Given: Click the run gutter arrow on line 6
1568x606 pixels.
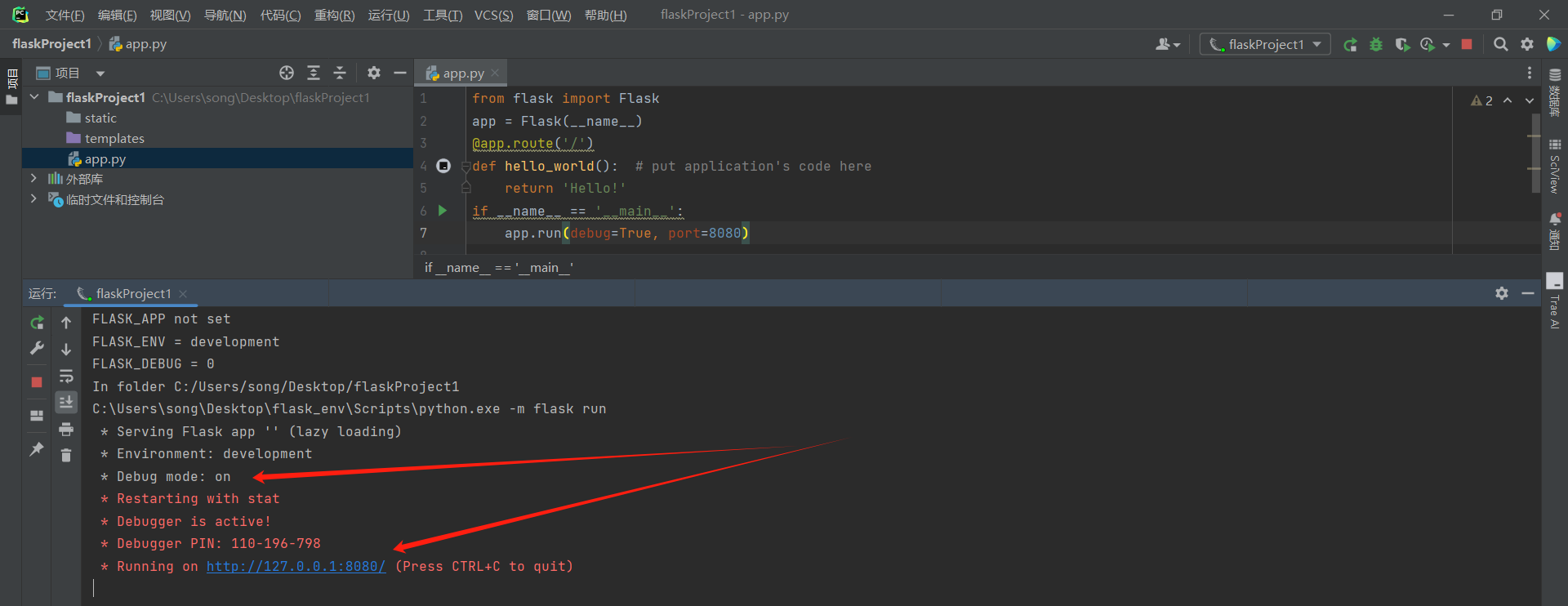Looking at the screenshot, I should [x=443, y=210].
